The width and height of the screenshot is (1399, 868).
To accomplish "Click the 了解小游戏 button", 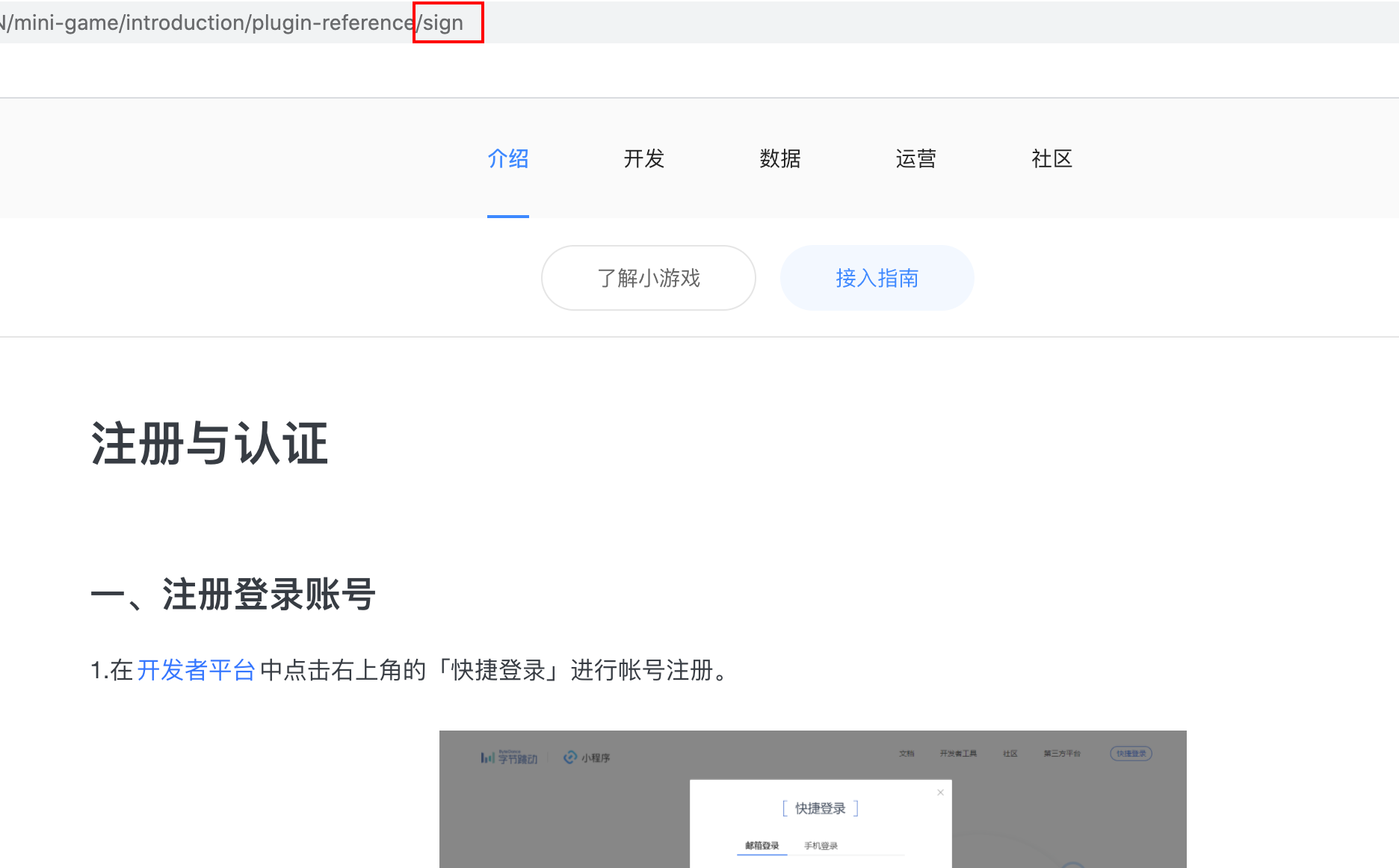I will point(648,277).
